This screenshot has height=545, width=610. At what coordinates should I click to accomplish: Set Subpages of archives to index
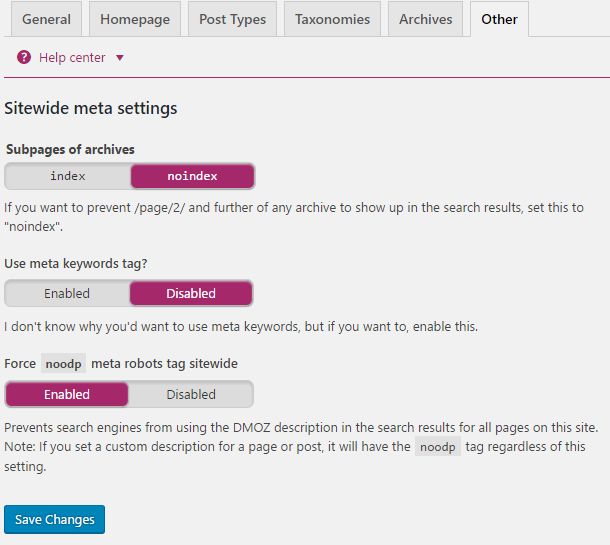tap(68, 176)
